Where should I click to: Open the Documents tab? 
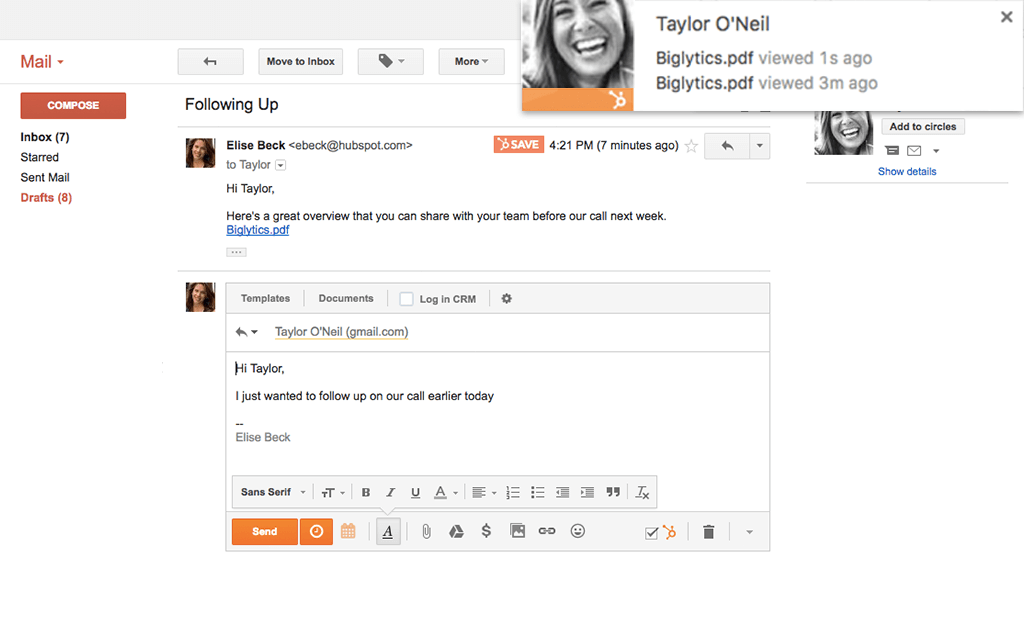[x=345, y=298]
